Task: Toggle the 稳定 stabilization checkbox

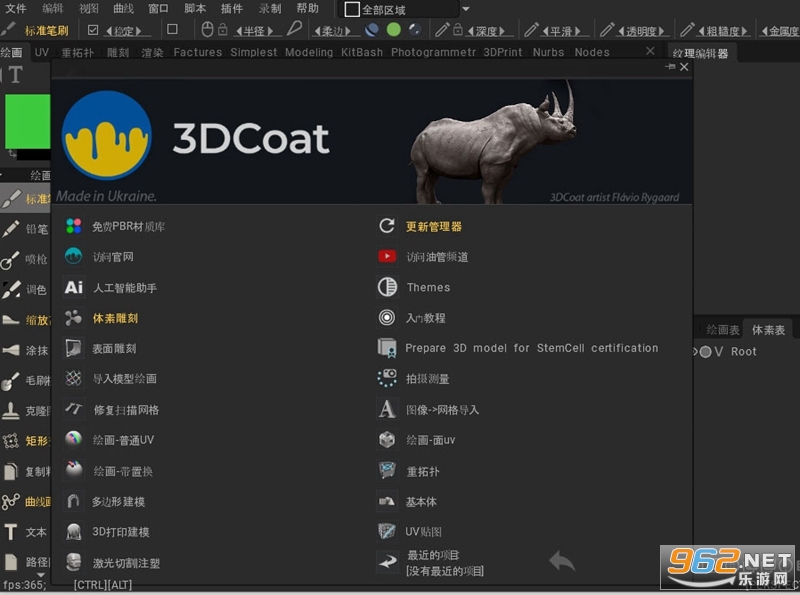Action: (x=93, y=30)
